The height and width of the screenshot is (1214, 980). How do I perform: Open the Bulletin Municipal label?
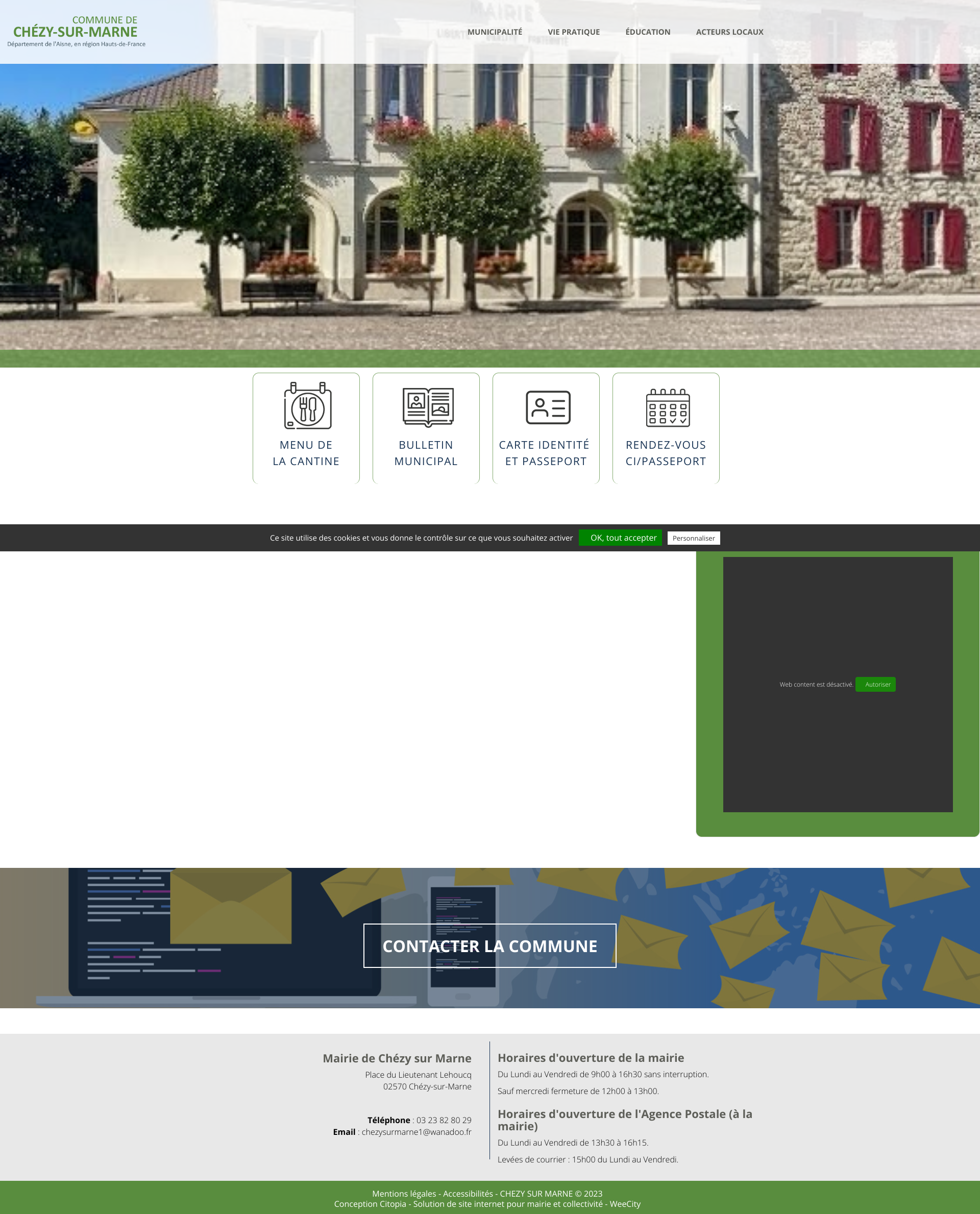(426, 453)
